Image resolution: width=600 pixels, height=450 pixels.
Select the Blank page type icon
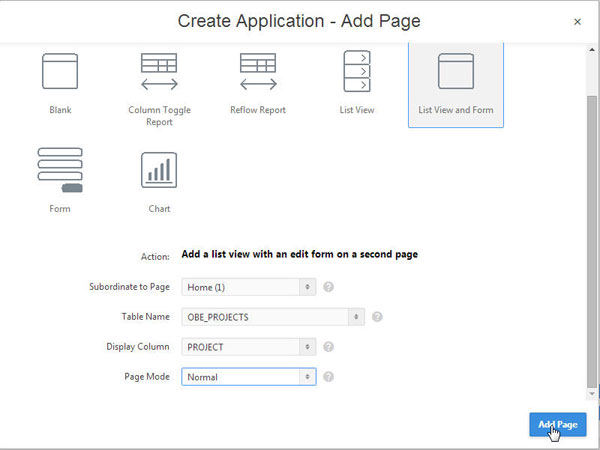click(60, 71)
